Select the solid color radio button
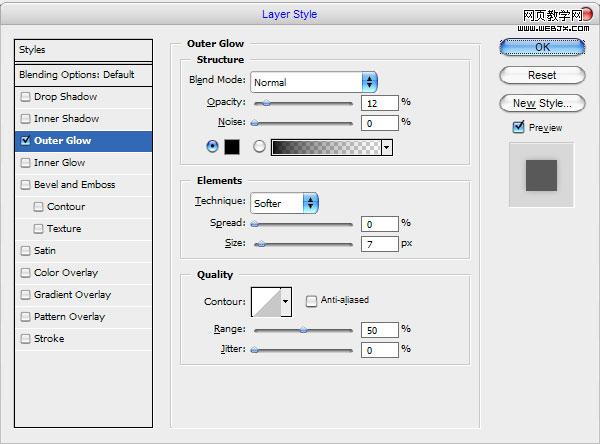The image size is (600, 444). tap(211, 146)
